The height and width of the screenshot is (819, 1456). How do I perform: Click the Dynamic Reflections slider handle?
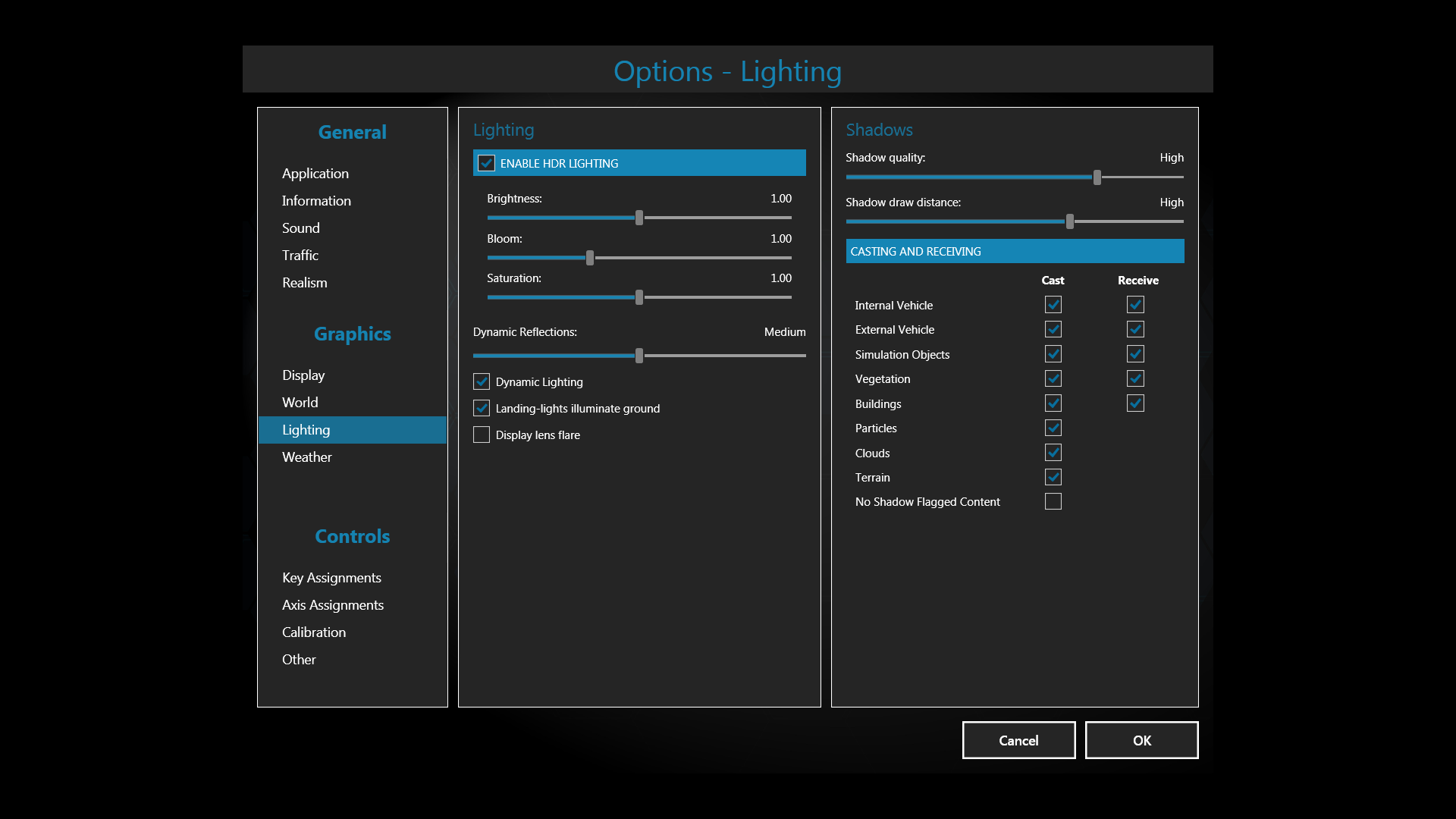(639, 356)
